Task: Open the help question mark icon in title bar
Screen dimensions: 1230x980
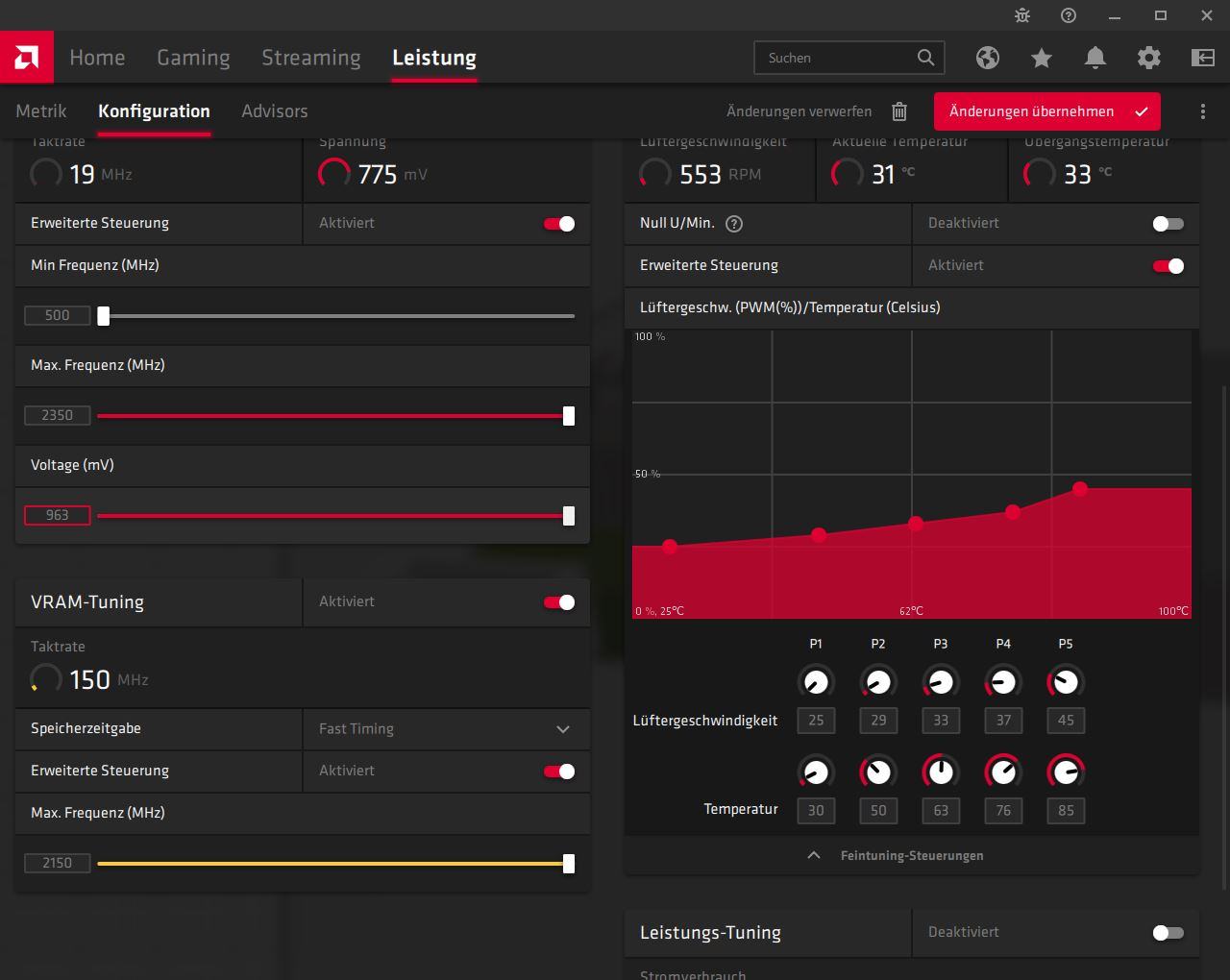Action: tap(1069, 15)
